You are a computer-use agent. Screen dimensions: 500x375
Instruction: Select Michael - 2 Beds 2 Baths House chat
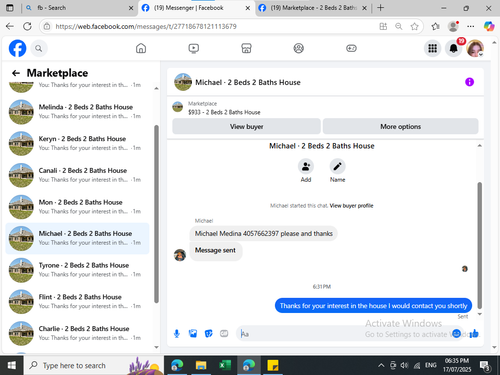77,238
